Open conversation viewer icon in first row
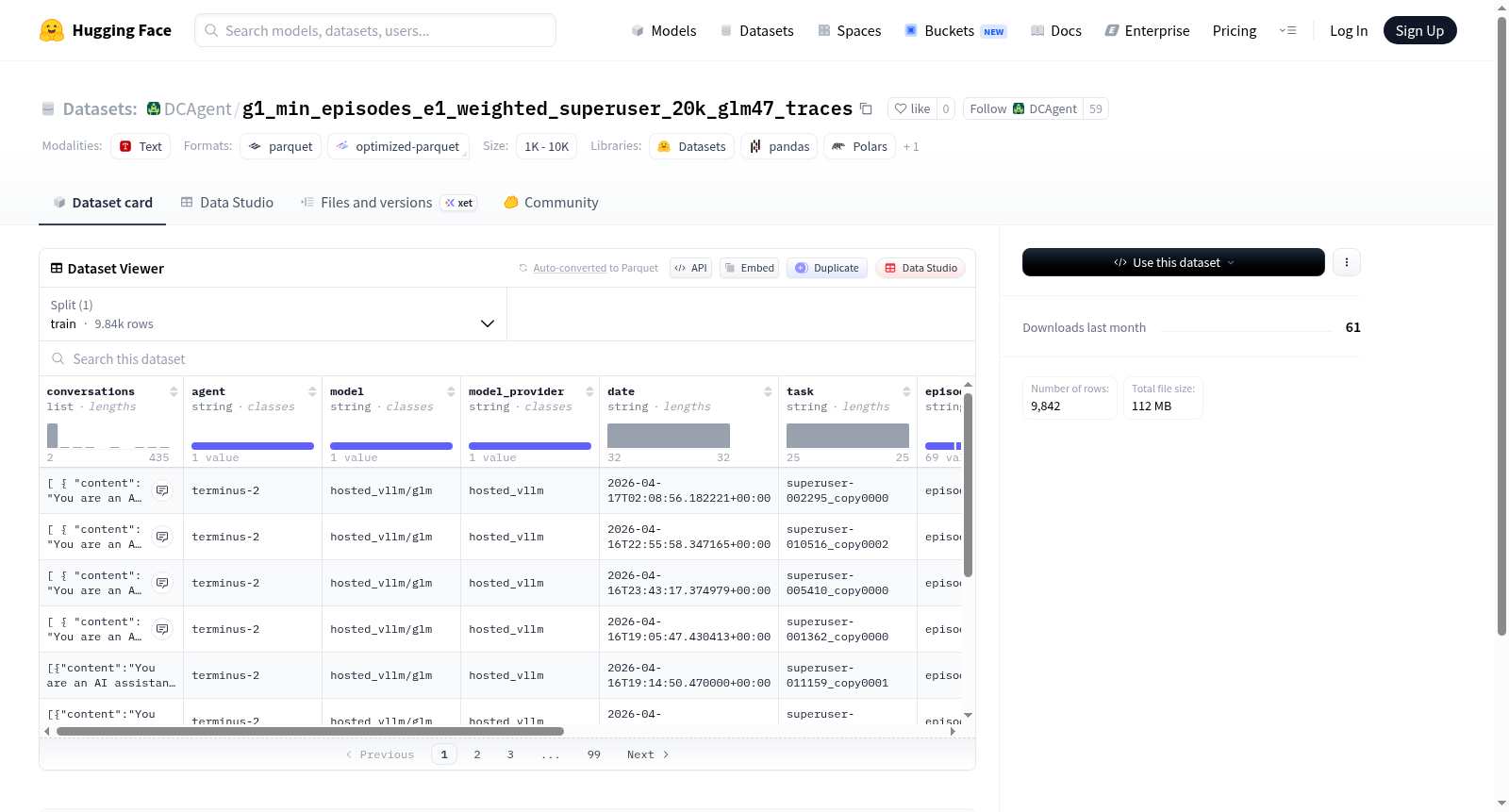This screenshot has height=812, width=1509. tap(162, 490)
